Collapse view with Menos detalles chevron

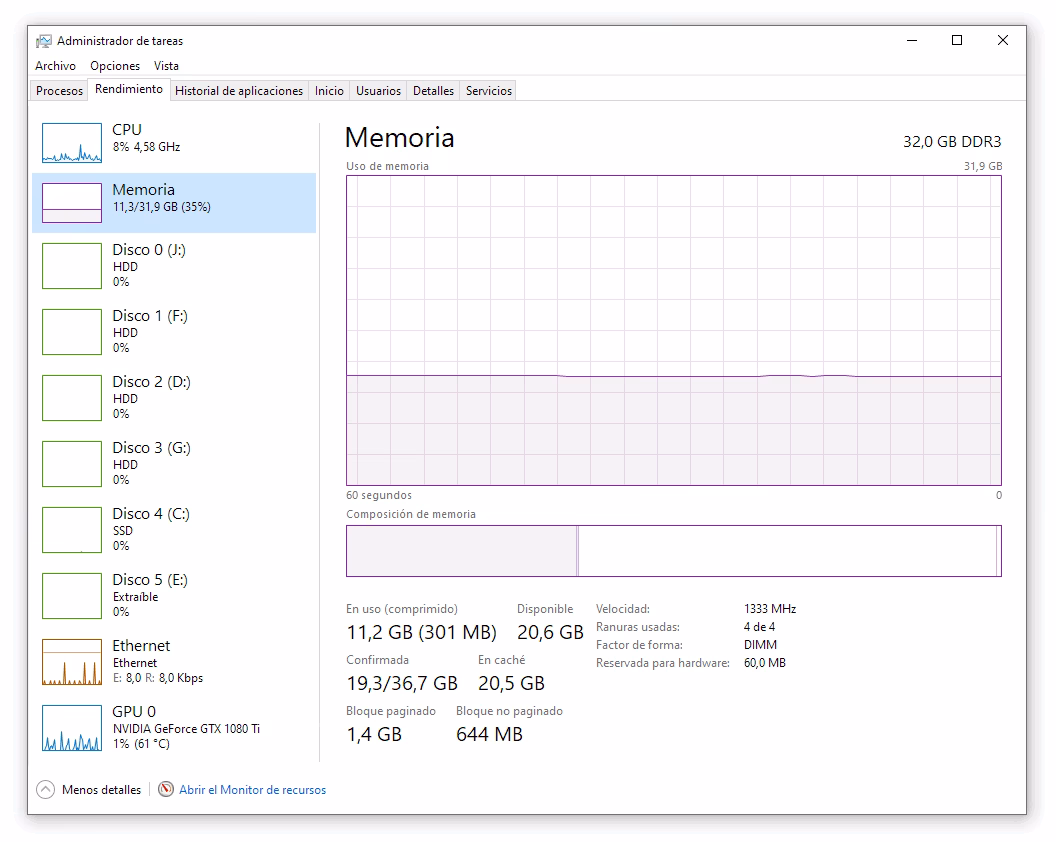45,789
